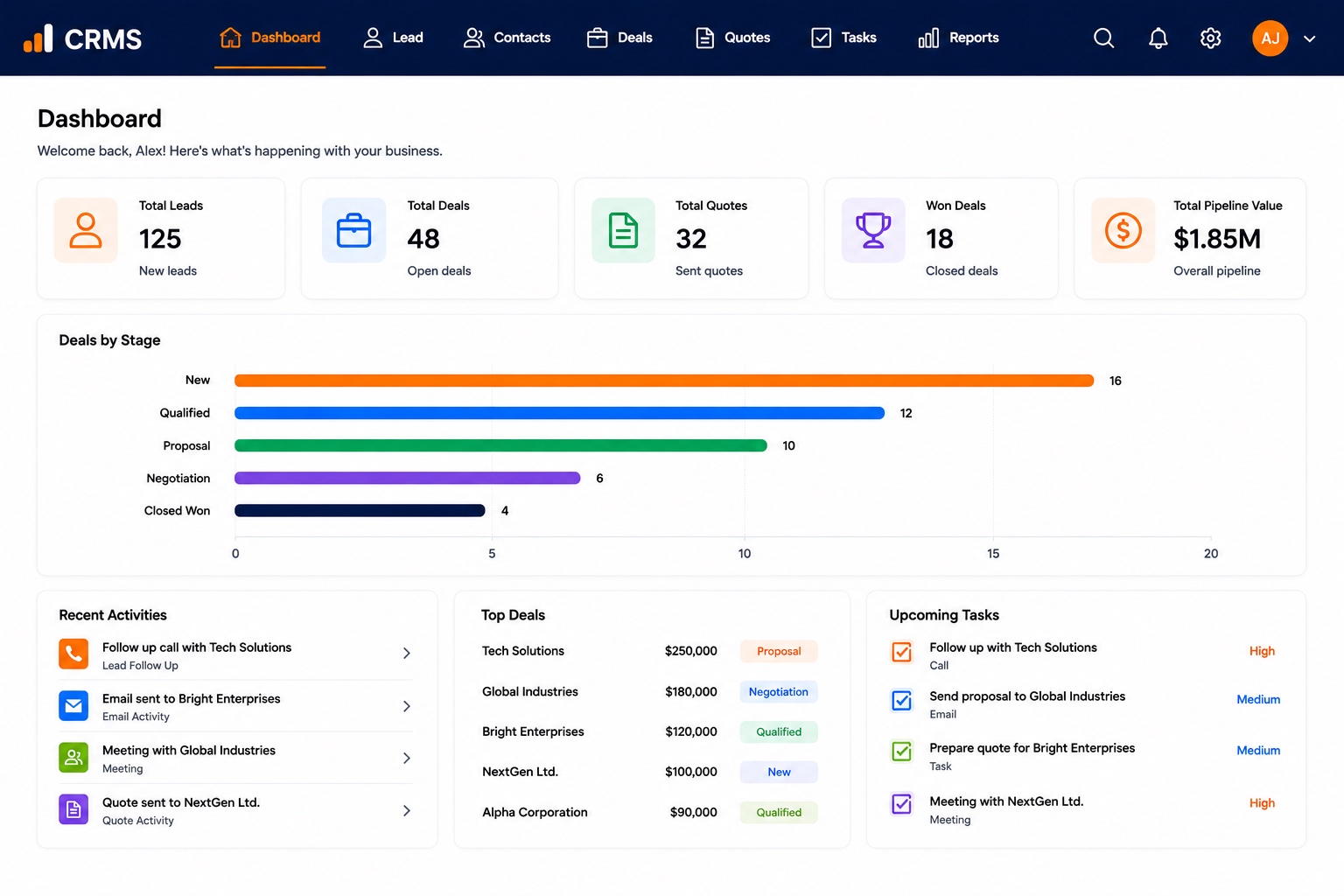Open the Email sent to Bright Enterprises chevron
The width and height of the screenshot is (1344, 896).
[x=407, y=706]
